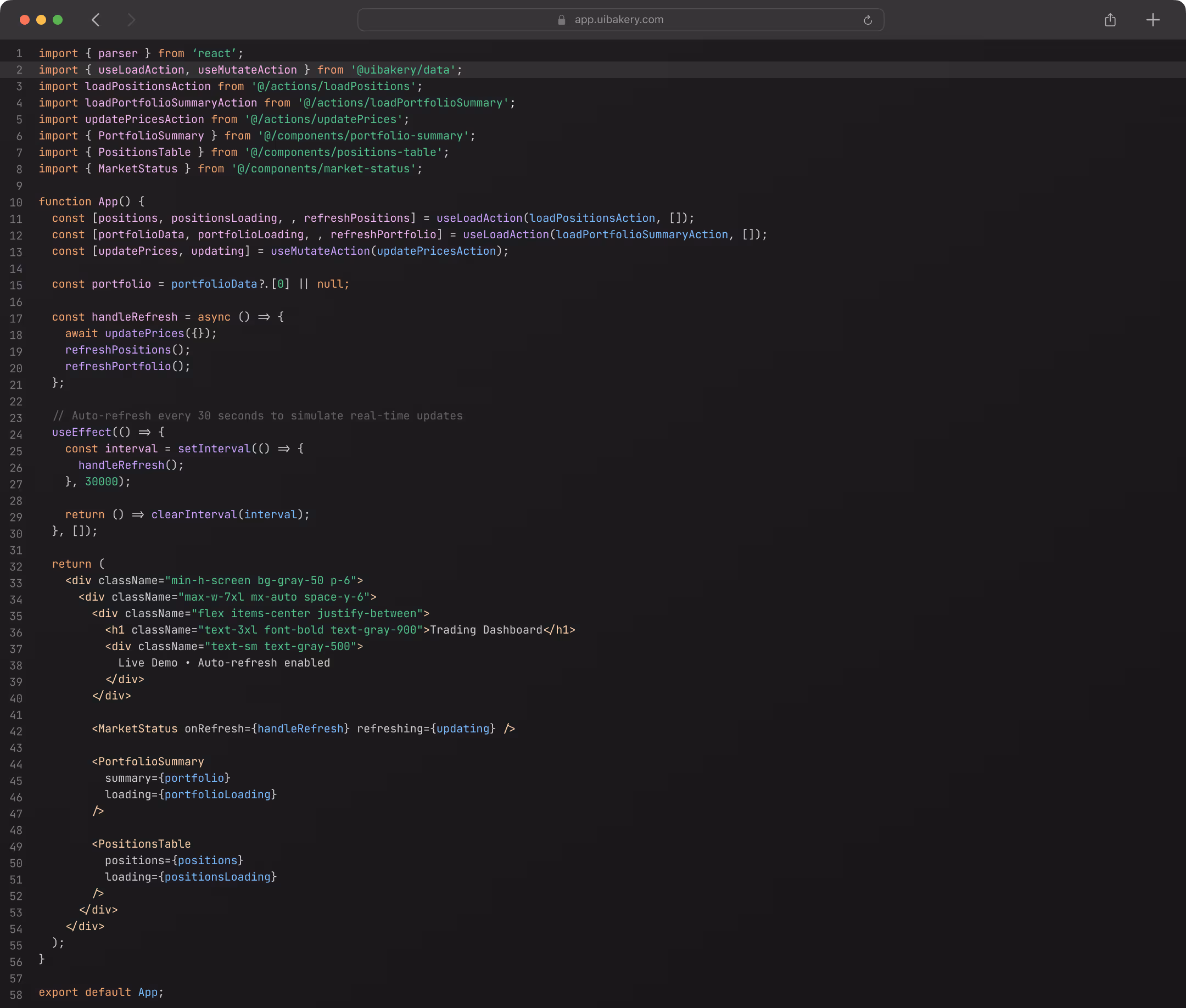Open a new tab with plus icon
Screen dimensions: 1186x1008
[1153, 20]
